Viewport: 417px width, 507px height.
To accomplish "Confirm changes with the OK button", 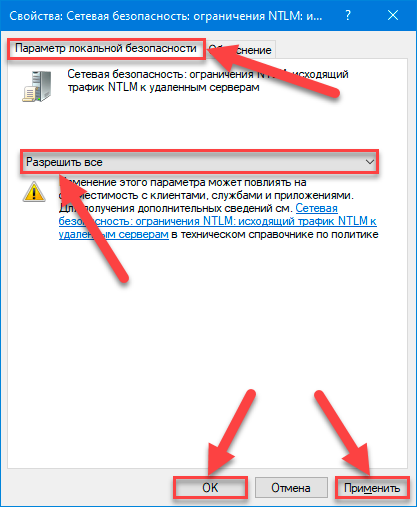I will click(210, 488).
